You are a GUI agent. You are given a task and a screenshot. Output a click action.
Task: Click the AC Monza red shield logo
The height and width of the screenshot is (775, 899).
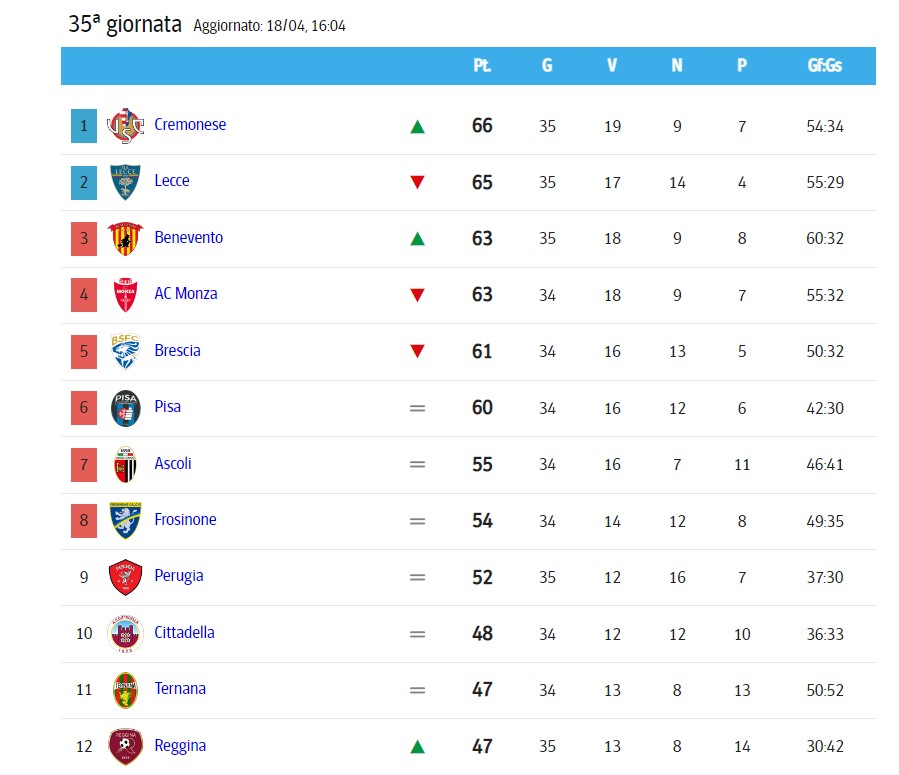(126, 295)
